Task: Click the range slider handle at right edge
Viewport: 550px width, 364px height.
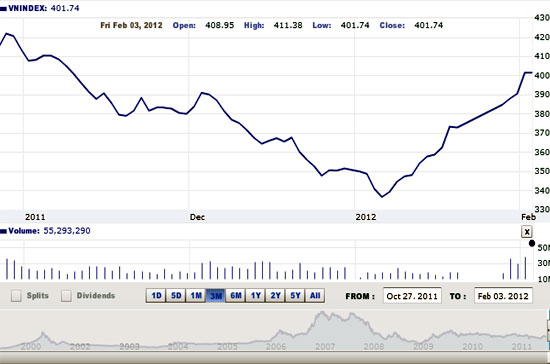Action: [x=548, y=330]
